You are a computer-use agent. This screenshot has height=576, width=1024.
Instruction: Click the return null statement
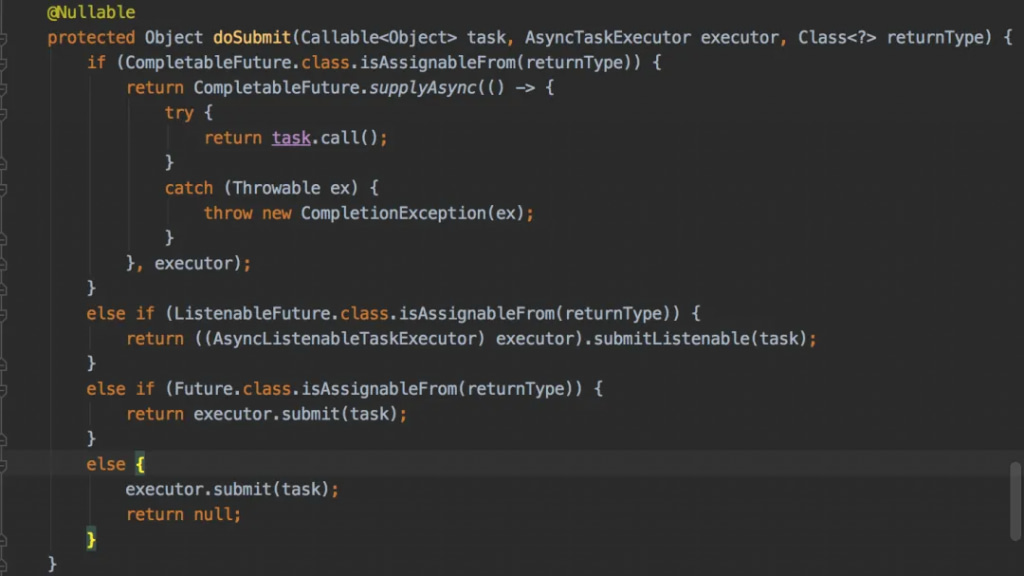click(183, 515)
